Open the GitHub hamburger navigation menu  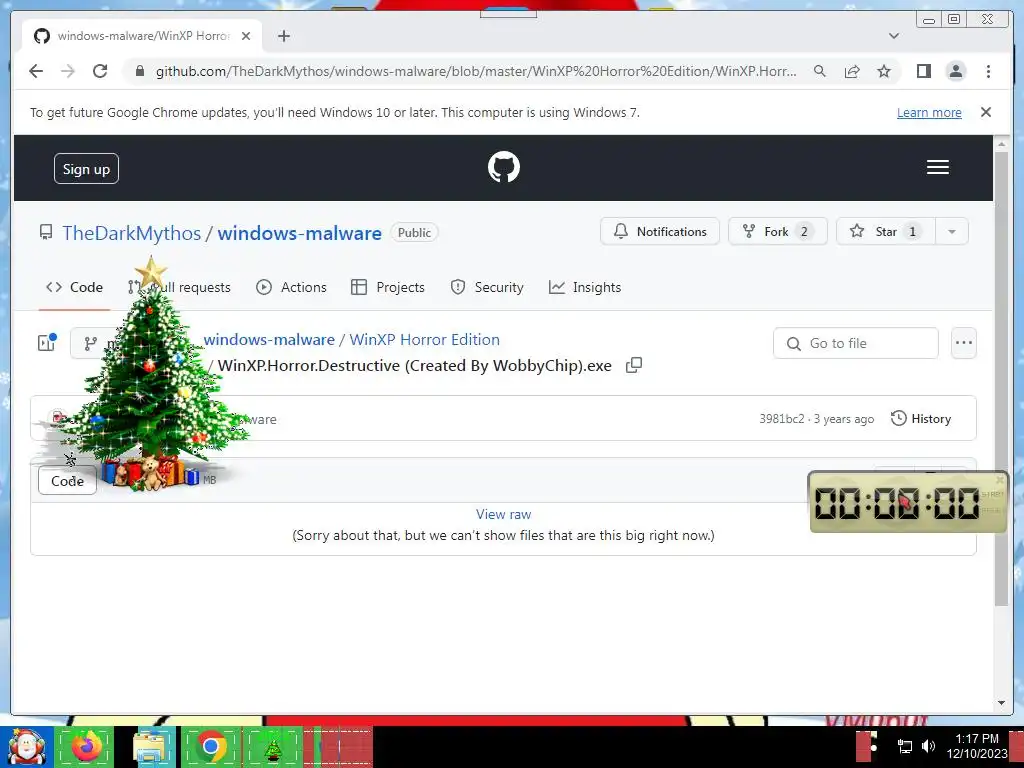937,167
